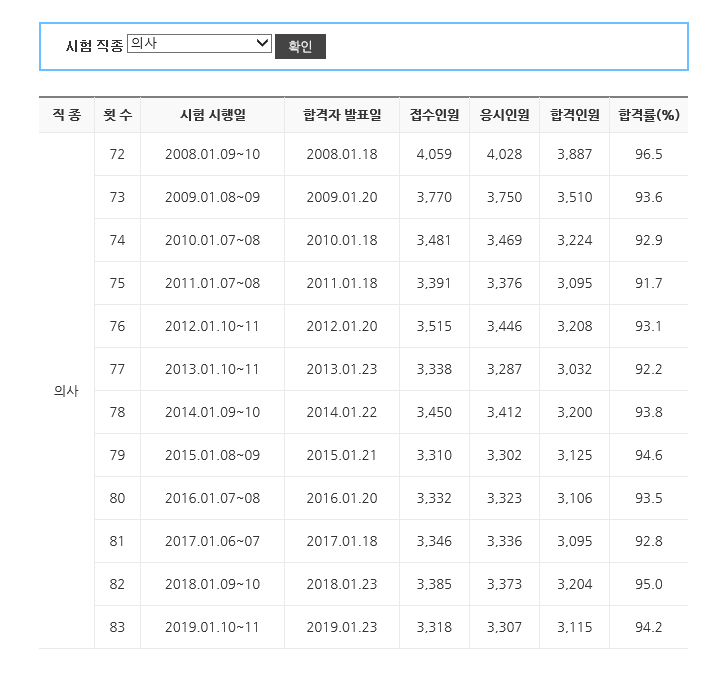Screen dimensions: 712x673
Task: Select the 의사 cell in the 직종 column
Action: (x=66, y=391)
